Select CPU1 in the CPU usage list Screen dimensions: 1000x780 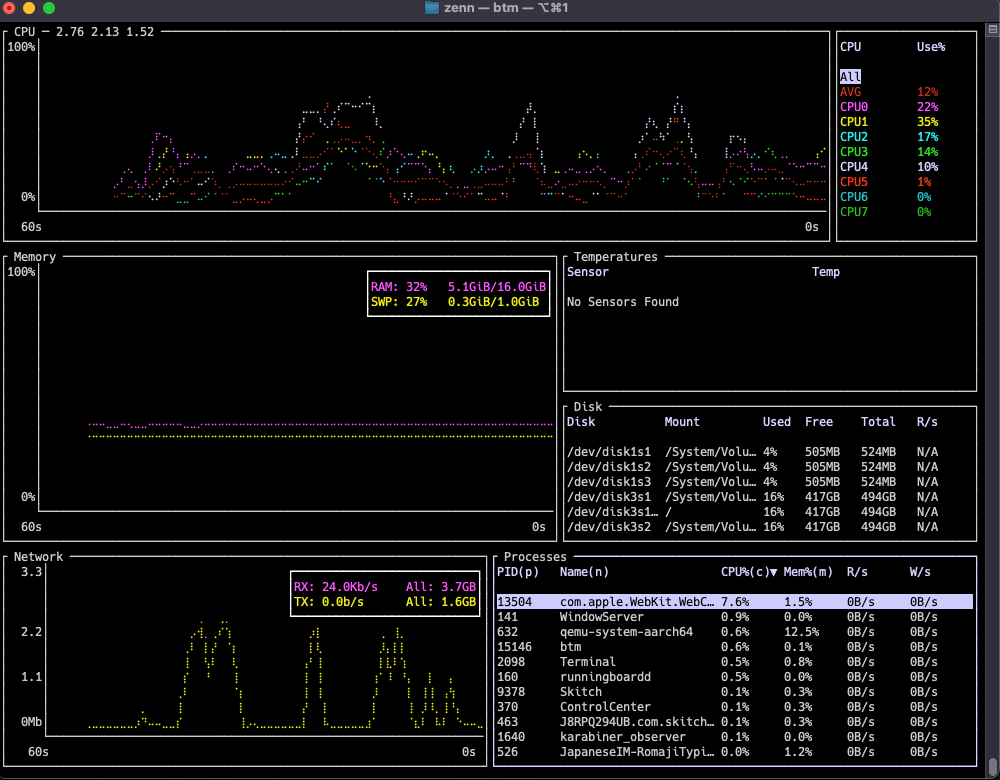[x=854, y=122]
